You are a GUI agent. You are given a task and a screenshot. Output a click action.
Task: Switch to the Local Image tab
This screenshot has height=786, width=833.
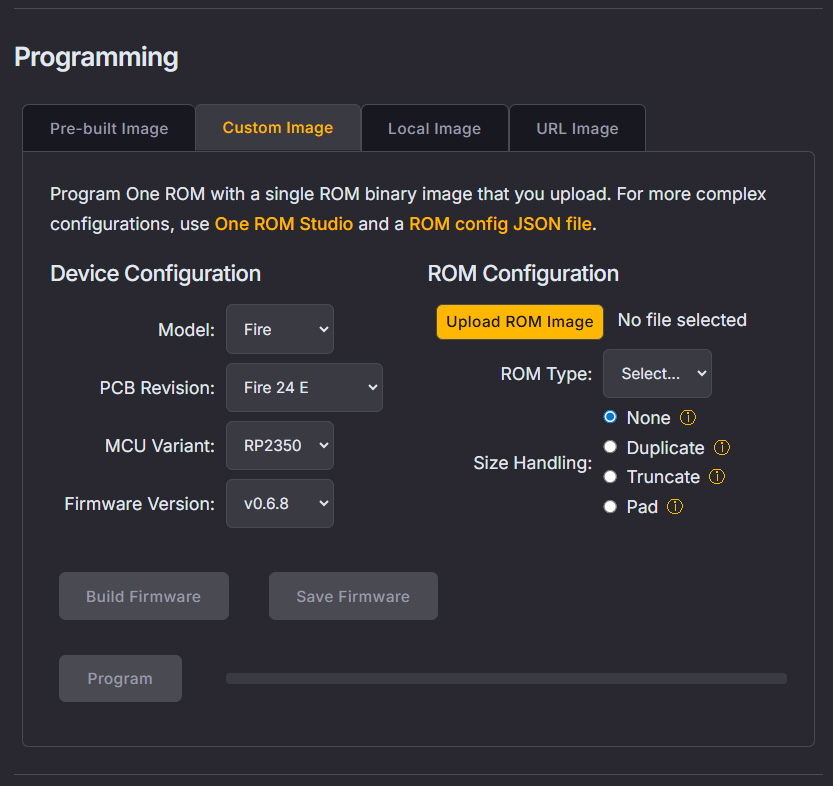pyautogui.click(x=434, y=128)
